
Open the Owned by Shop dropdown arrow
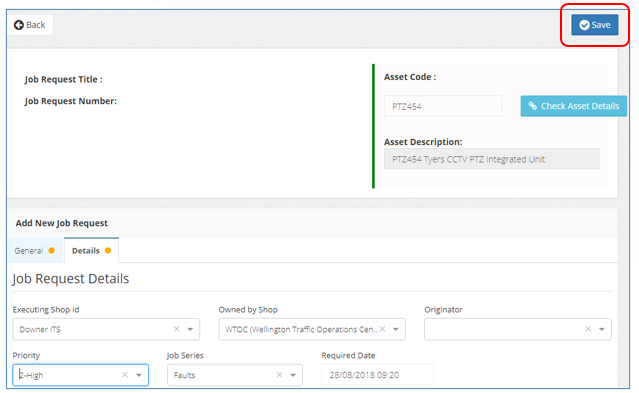pyautogui.click(x=395, y=329)
